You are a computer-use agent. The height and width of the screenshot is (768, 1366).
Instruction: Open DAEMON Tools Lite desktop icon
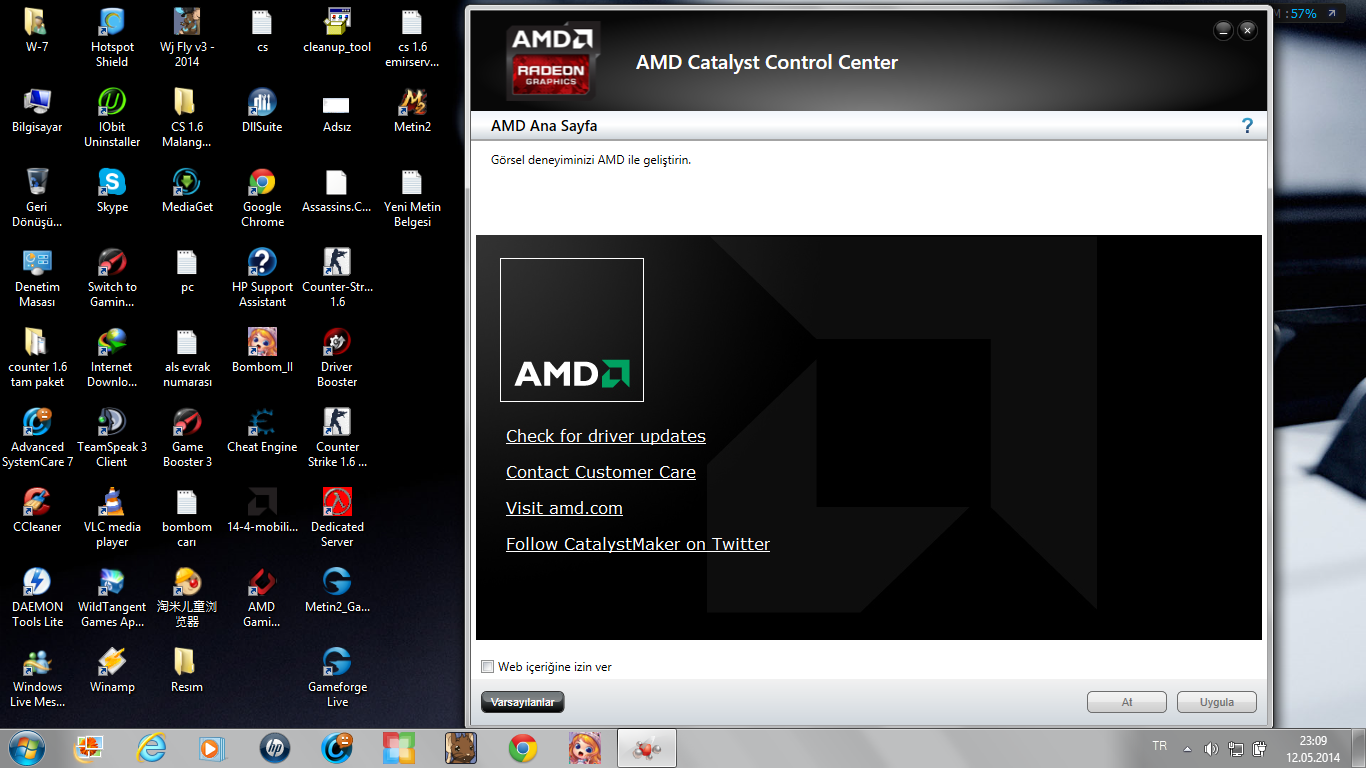[37, 583]
